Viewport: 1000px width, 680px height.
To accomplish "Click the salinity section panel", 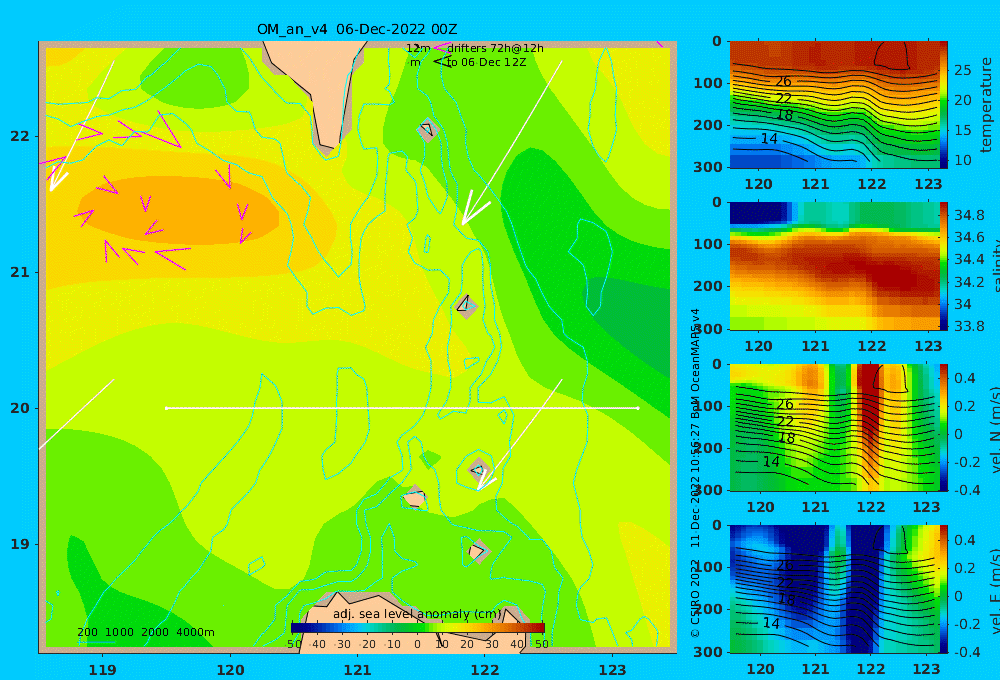I will pyautogui.click(x=834, y=266).
